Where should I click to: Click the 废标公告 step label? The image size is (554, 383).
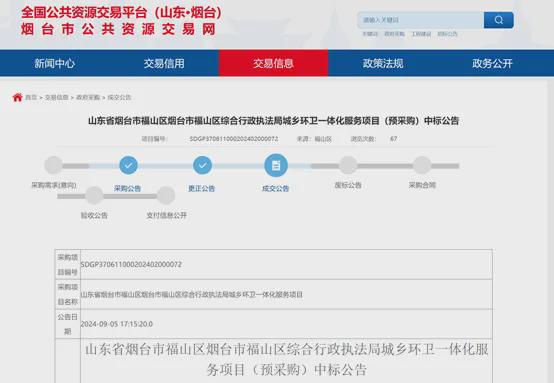pos(348,185)
